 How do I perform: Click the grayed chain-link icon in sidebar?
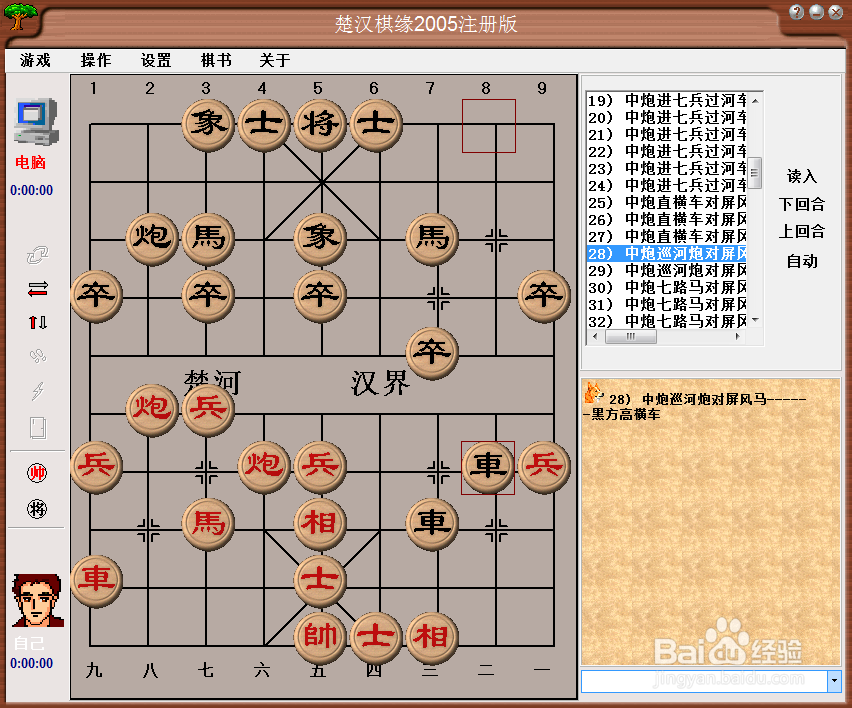[37, 255]
